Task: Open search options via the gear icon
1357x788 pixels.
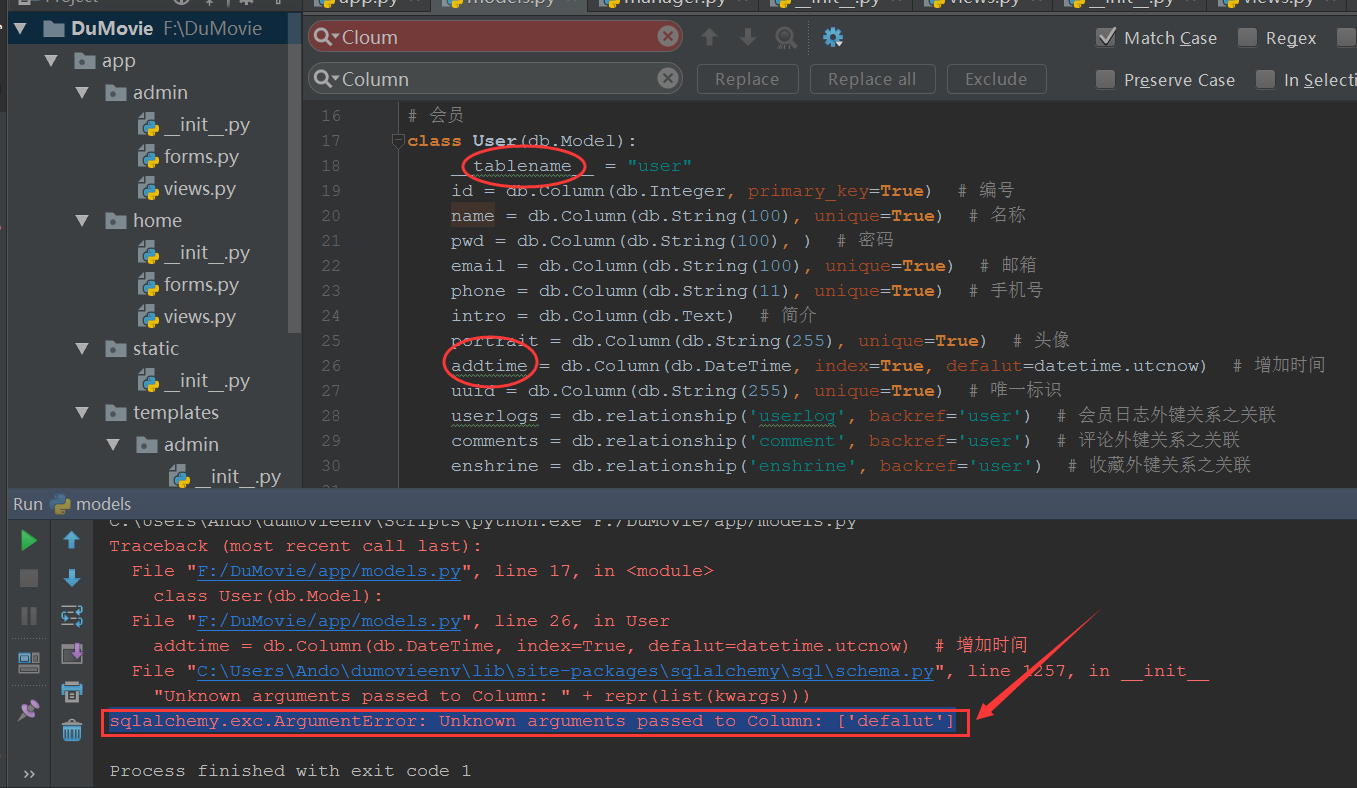Action: [833, 37]
